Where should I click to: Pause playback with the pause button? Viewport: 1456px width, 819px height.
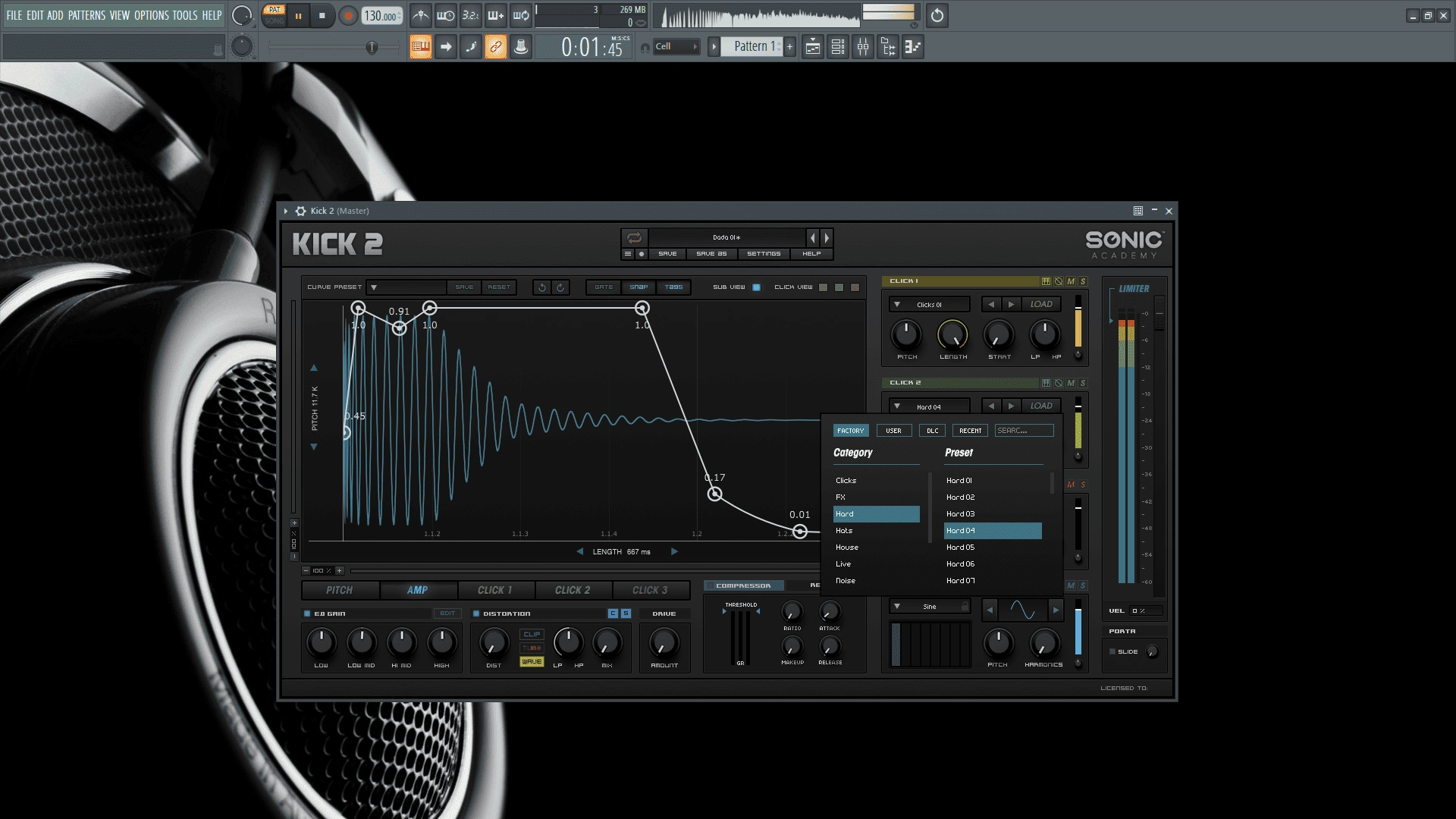(x=299, y=15)
